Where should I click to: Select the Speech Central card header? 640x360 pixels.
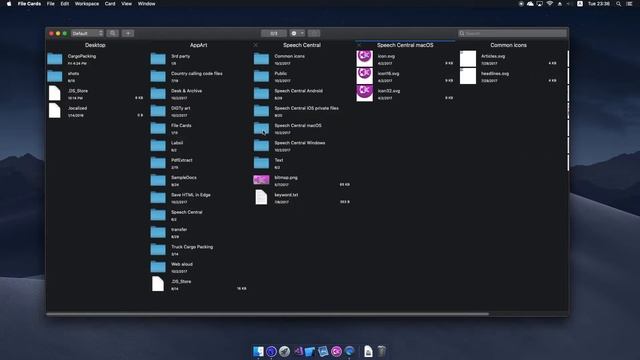click(x=302, y=45)
